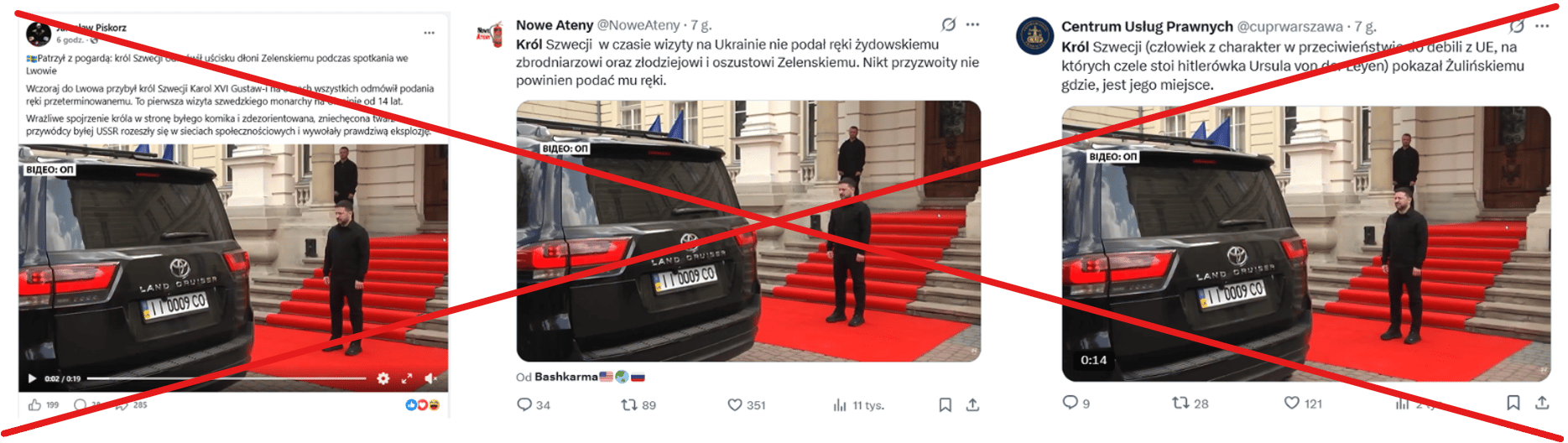The height and width of the screenshot is (443, 1568).
Task: Open the Bashkarma source link under the video
Action: point(565,377)
